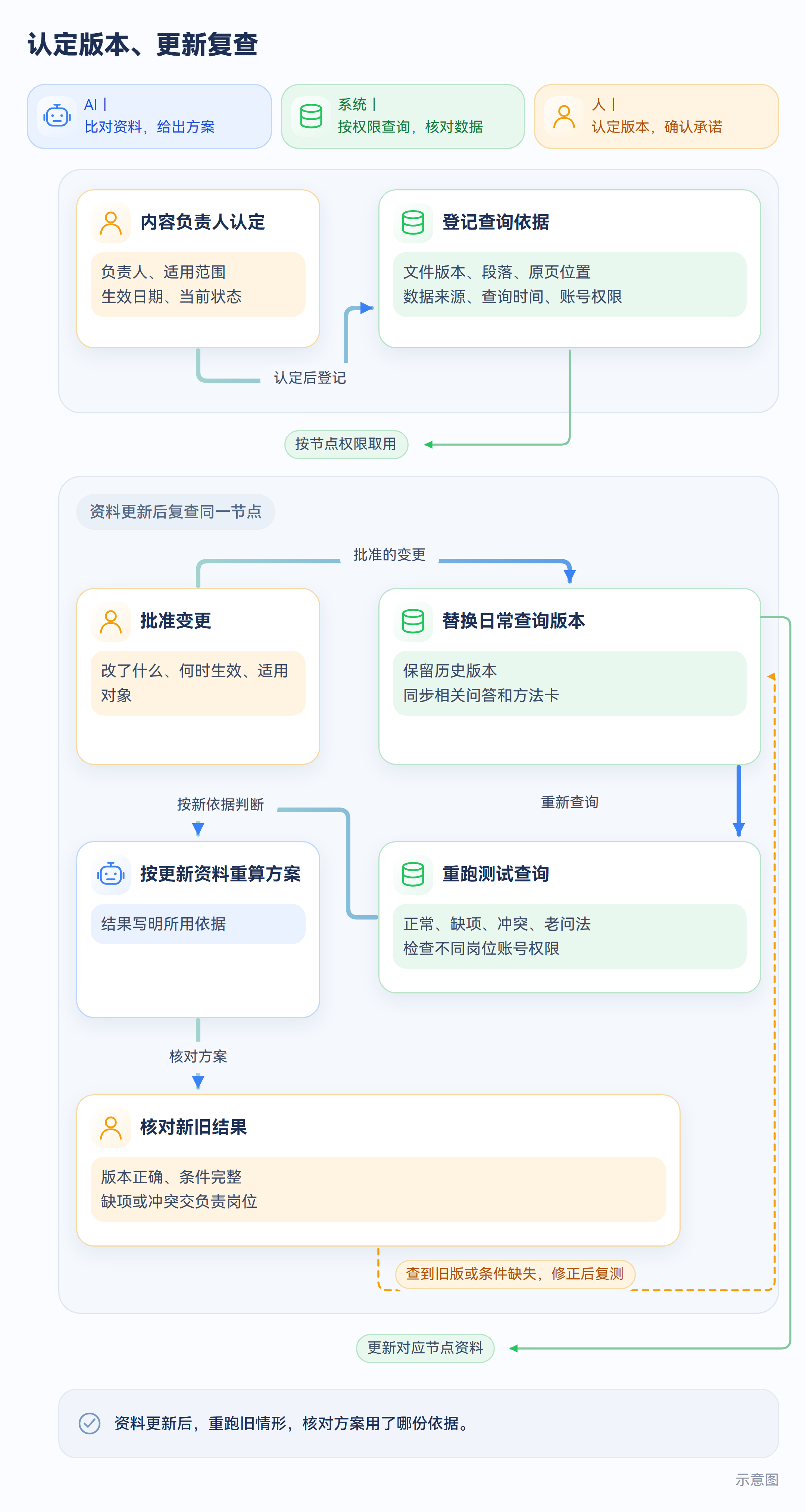Image resolution: width=806 pixels, height=1512 pixels.
Task: Click the 替换日常查询版本 card heading
Action: coord(513,621)
